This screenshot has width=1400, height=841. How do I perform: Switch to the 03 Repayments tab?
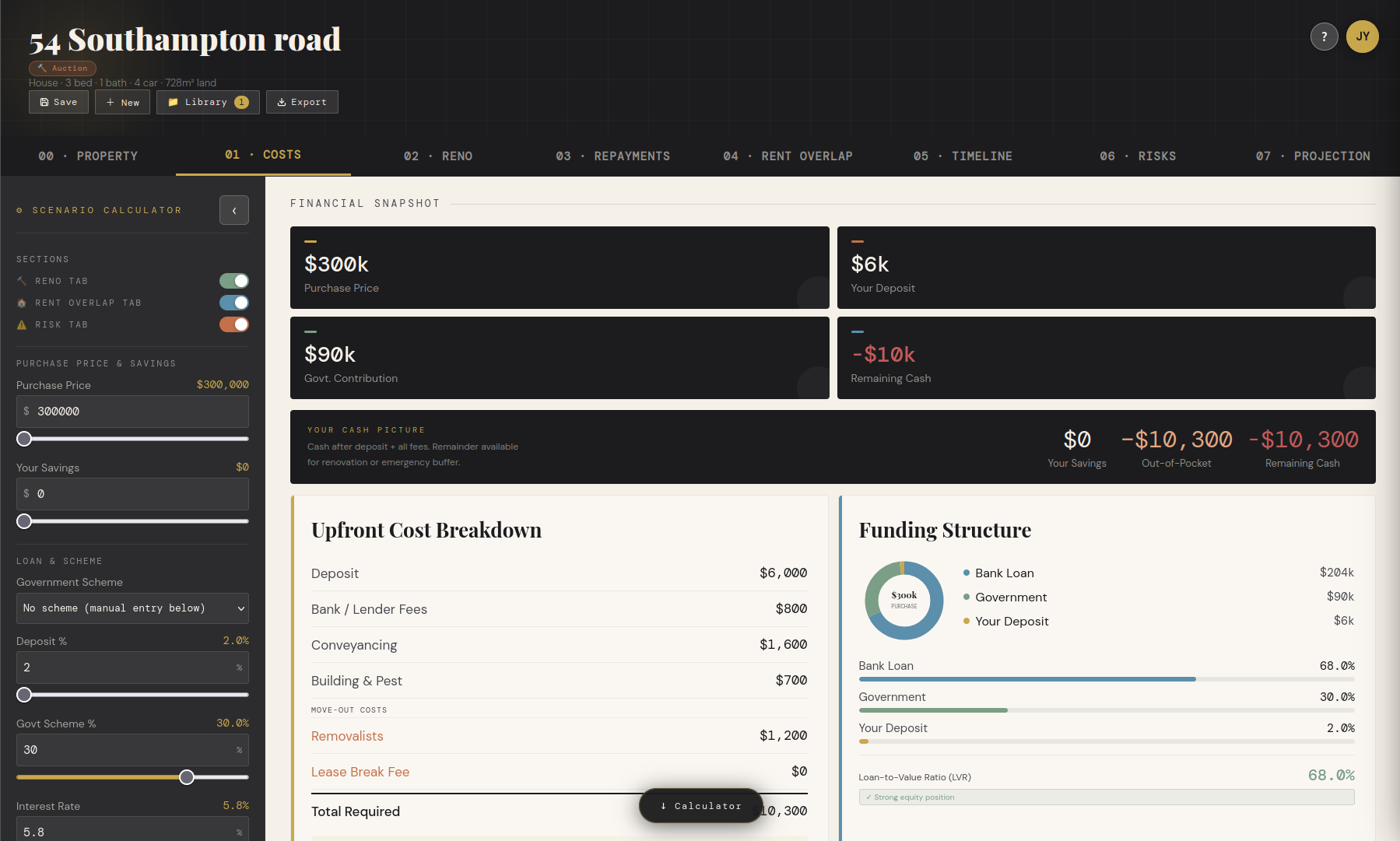click(612, 156)
